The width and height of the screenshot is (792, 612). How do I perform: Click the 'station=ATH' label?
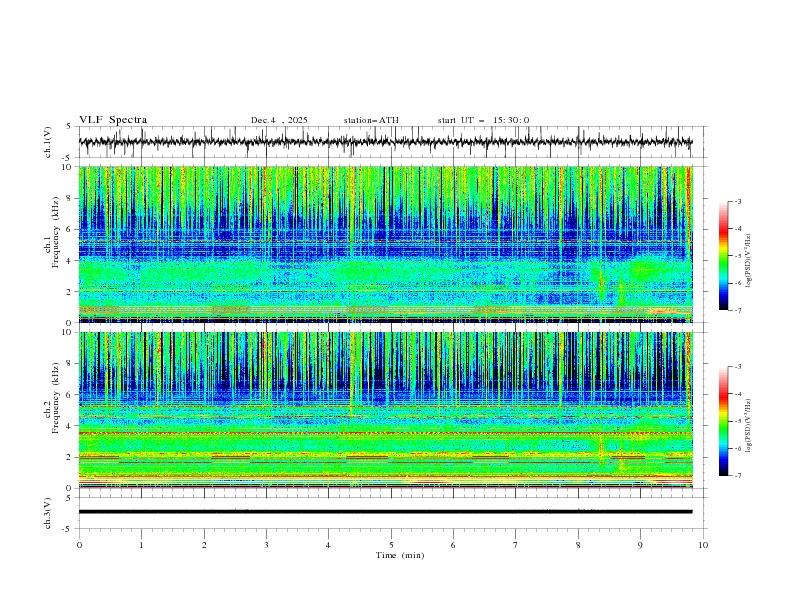click(371, 120)
